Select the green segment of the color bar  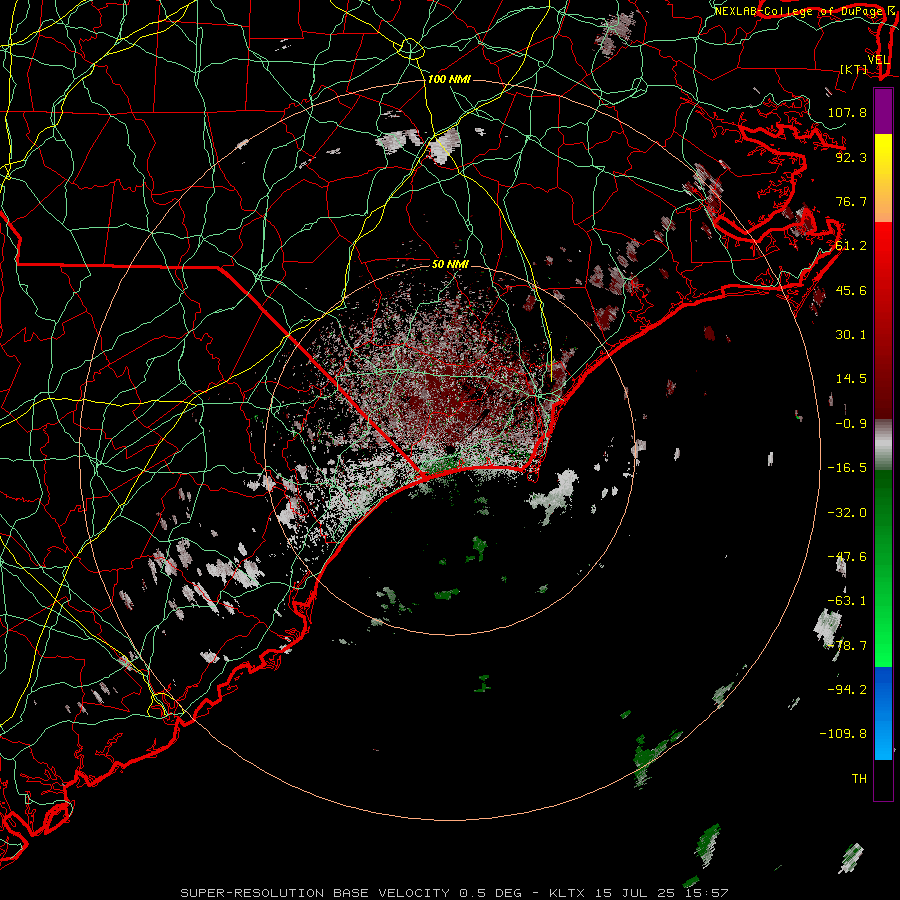point(883,568)
